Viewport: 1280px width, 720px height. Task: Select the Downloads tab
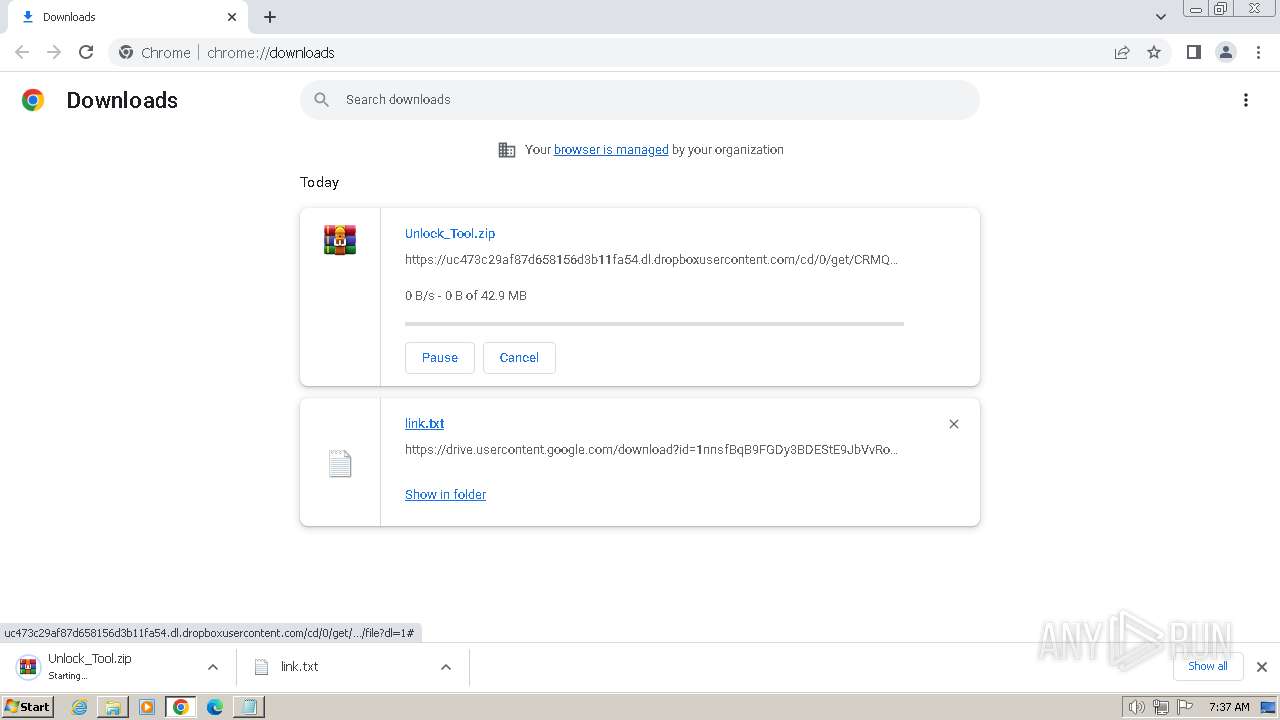coord(126,17)
